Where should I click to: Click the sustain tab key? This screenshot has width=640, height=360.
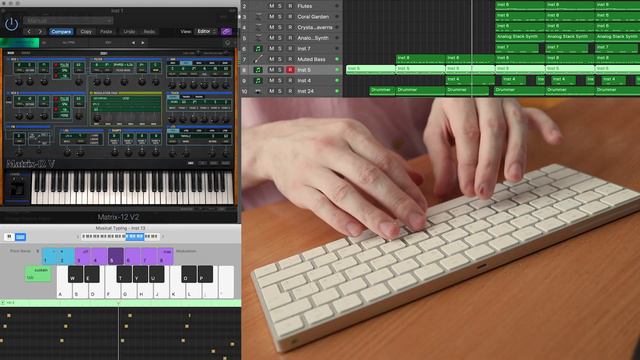(x=38, y=273)
